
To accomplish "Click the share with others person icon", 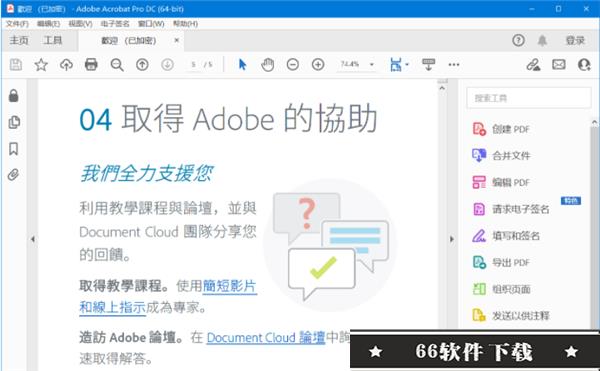I will tap(584, 64).
